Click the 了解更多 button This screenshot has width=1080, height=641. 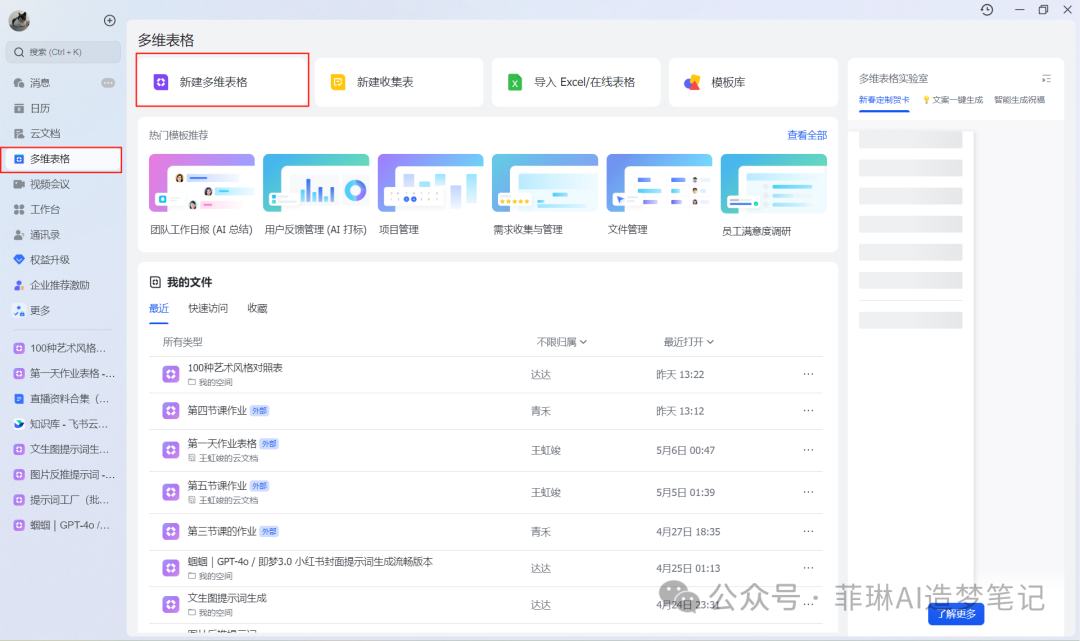(x=955, y=613)
